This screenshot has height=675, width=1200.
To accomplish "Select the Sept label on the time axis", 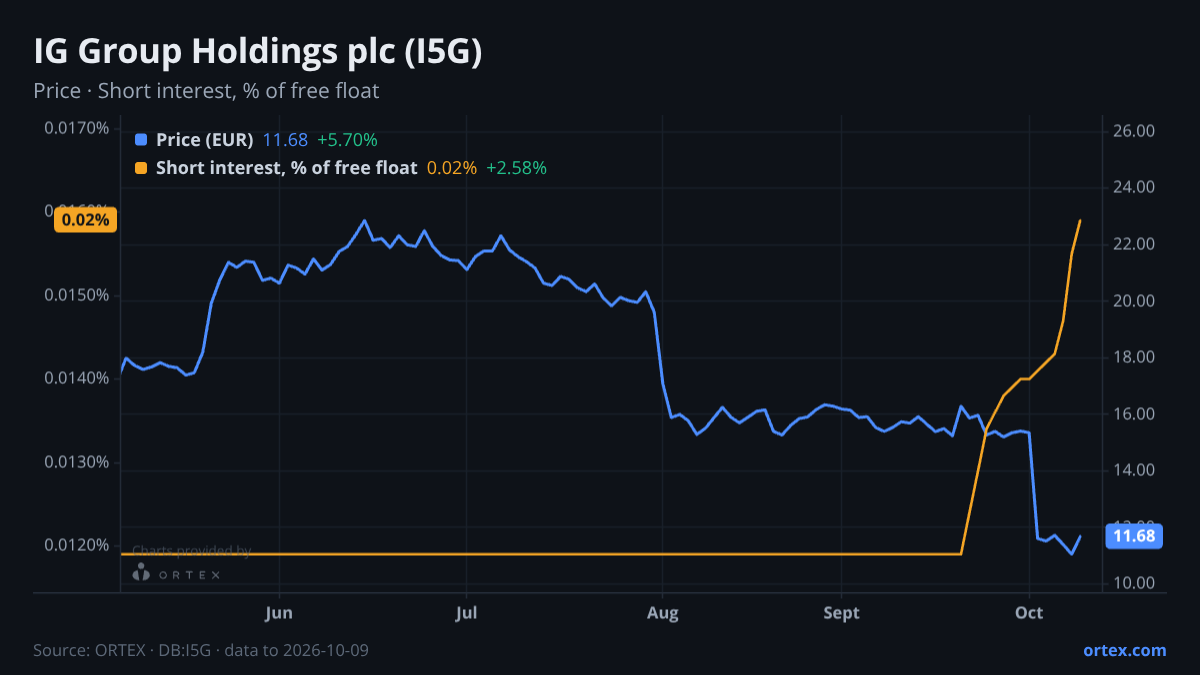I will (x=841, y=613).
